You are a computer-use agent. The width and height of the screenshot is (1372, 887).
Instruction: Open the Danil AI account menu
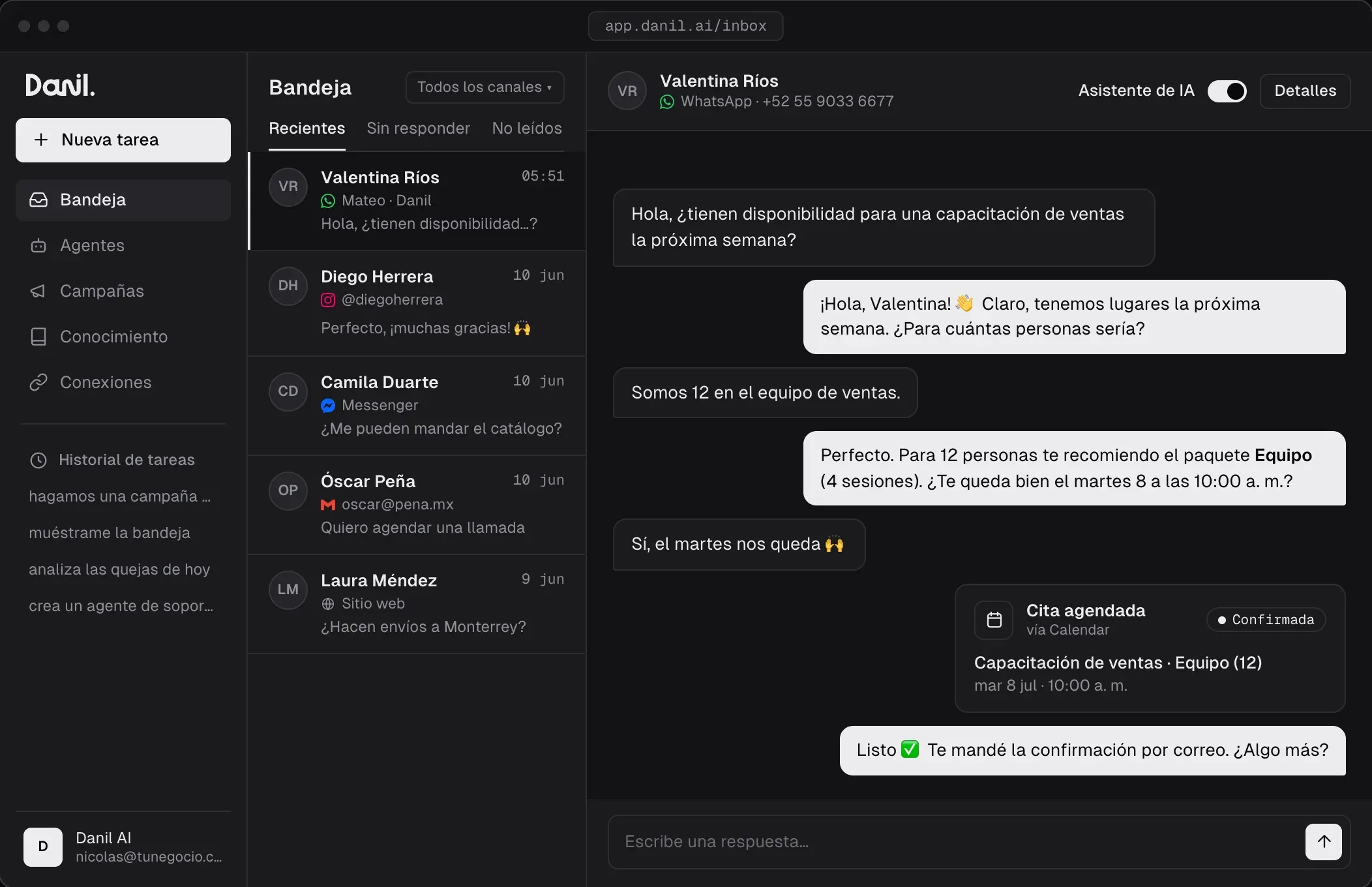click(x=123, y=847)
